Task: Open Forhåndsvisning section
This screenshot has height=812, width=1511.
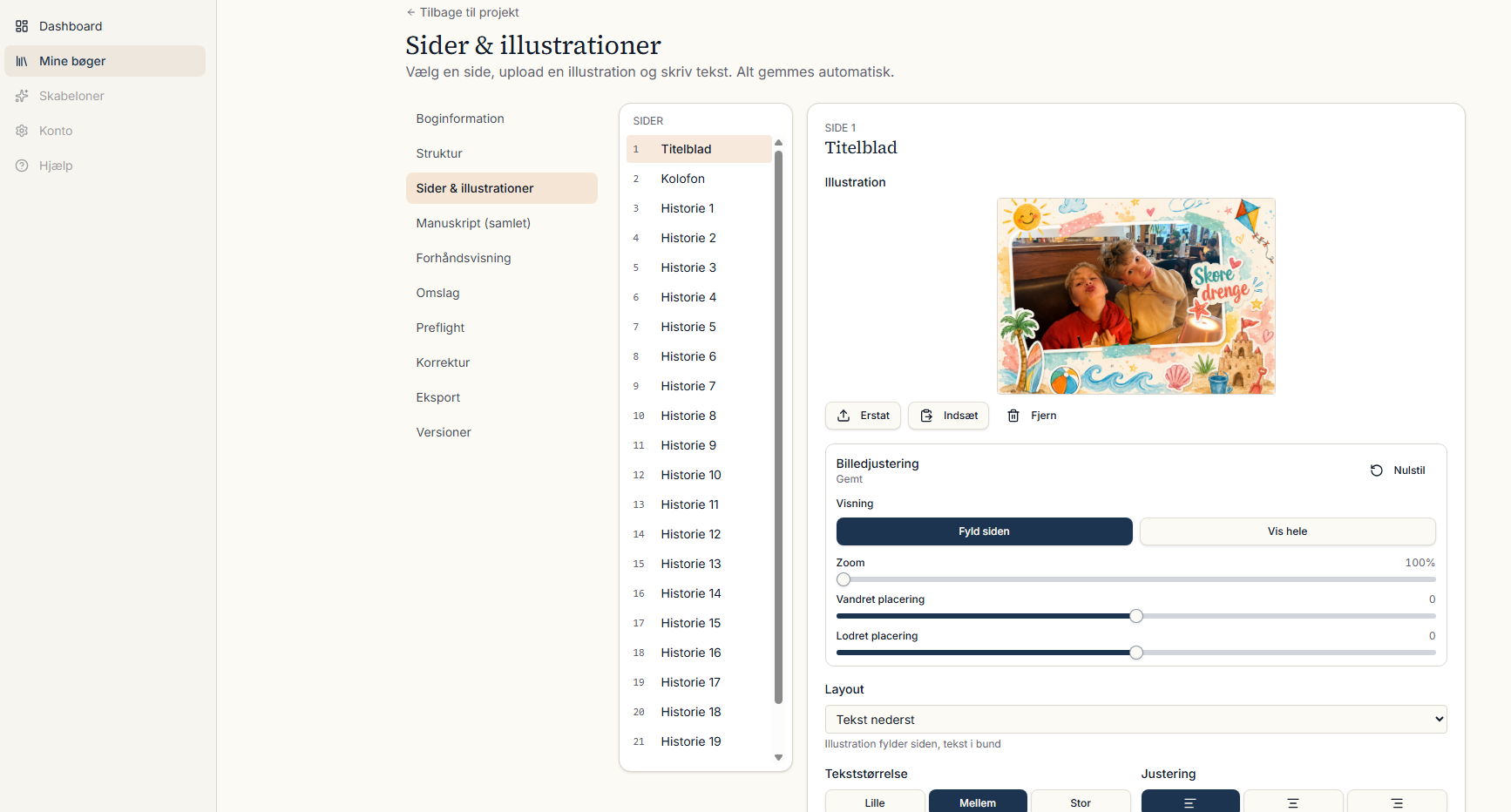Action: [x=502, y=258]
